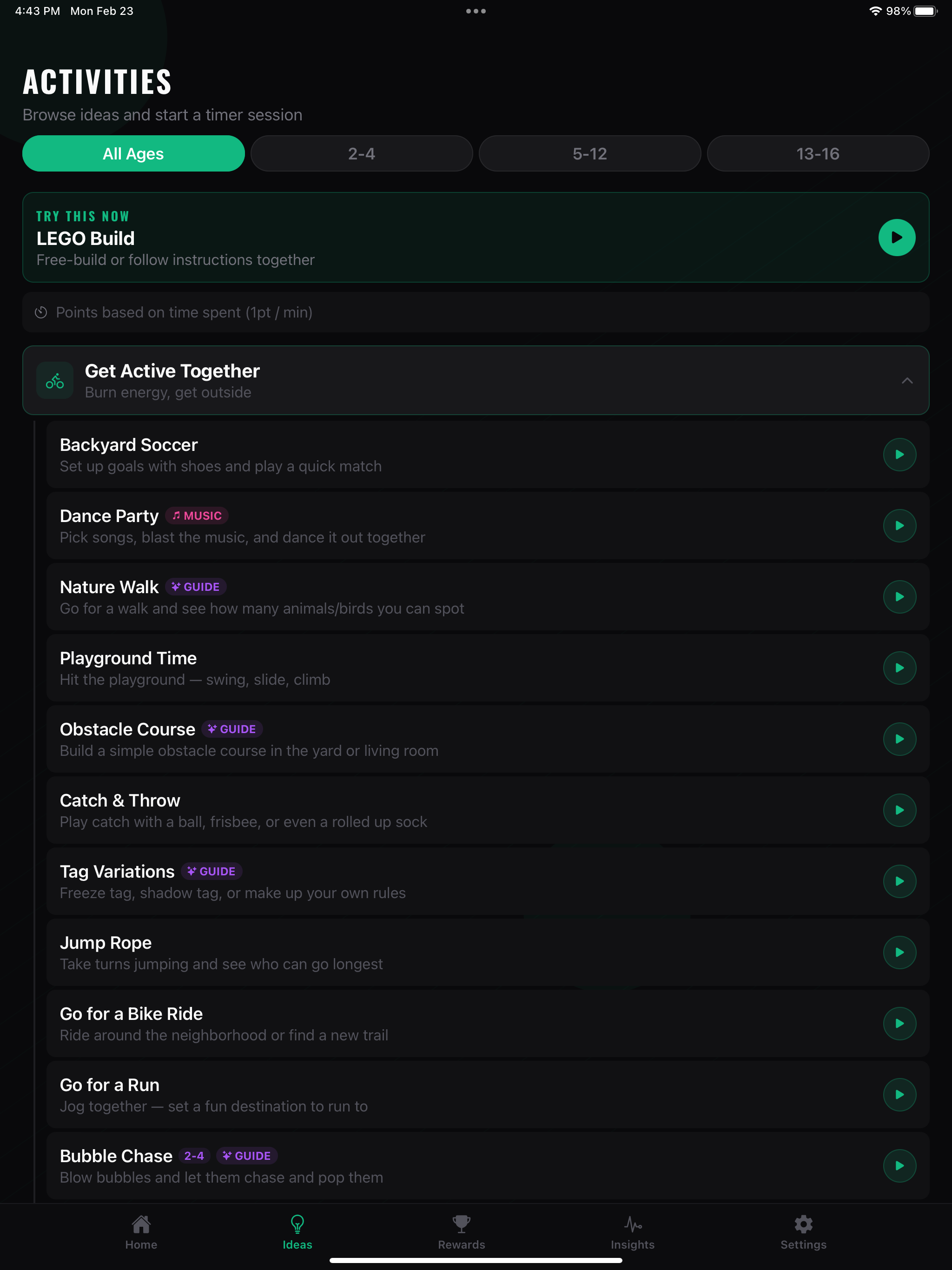Open the three-dot multitasking menu
The image size is (952, 1270).
click(x=476, y=11)
